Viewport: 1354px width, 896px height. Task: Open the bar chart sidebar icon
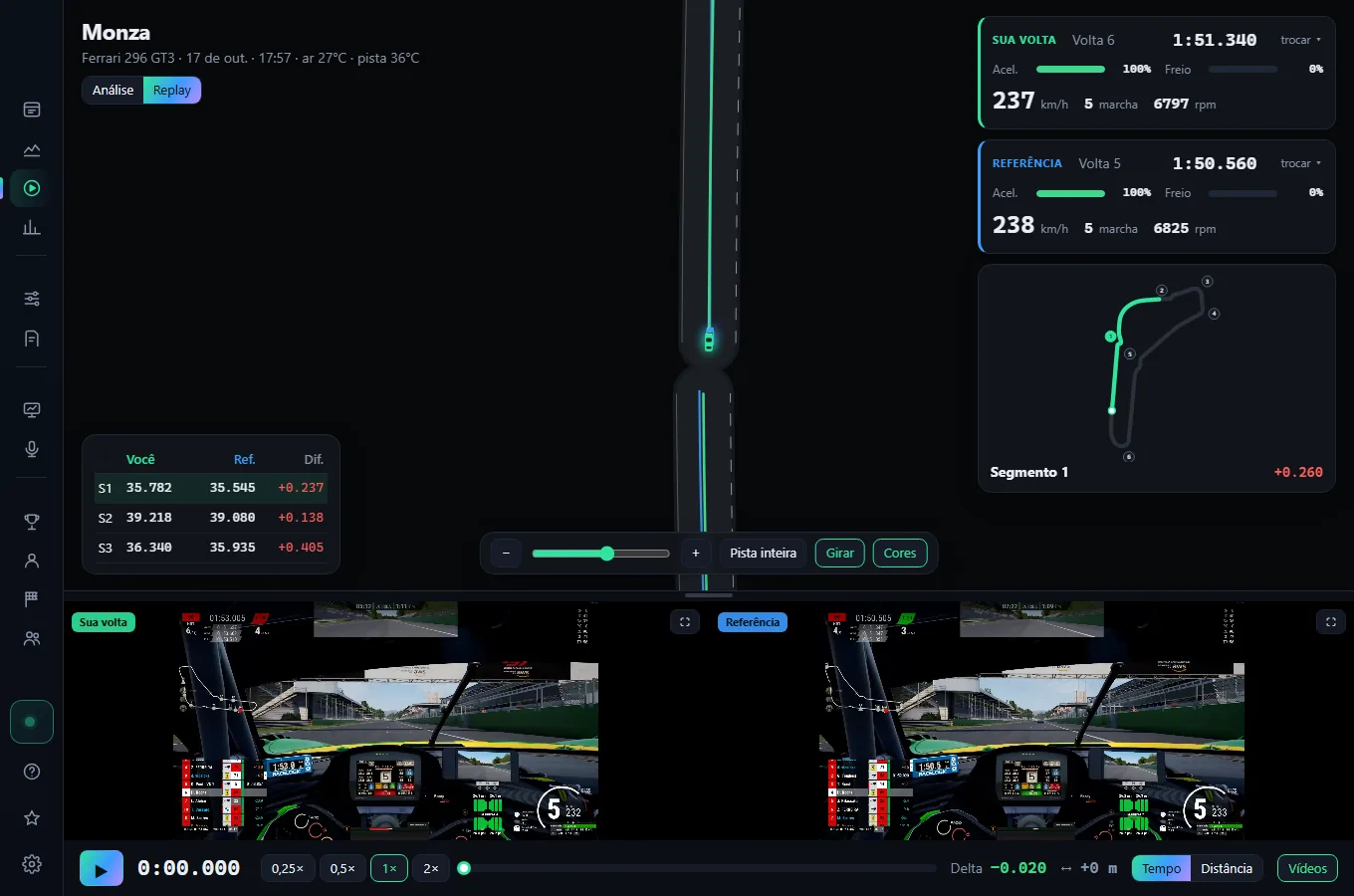click(x=32, y=227)
